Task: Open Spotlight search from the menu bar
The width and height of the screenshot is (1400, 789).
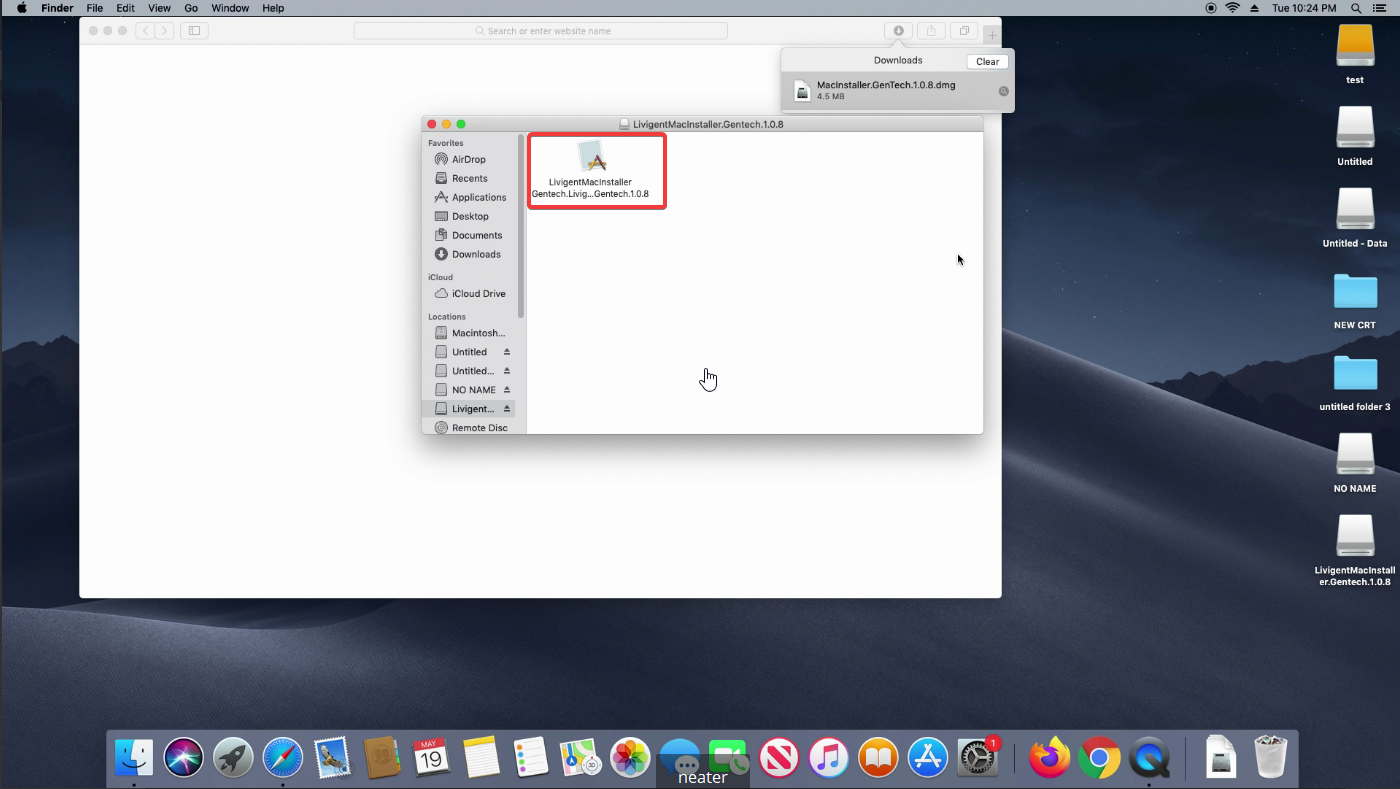Action: click(1357, 8)
